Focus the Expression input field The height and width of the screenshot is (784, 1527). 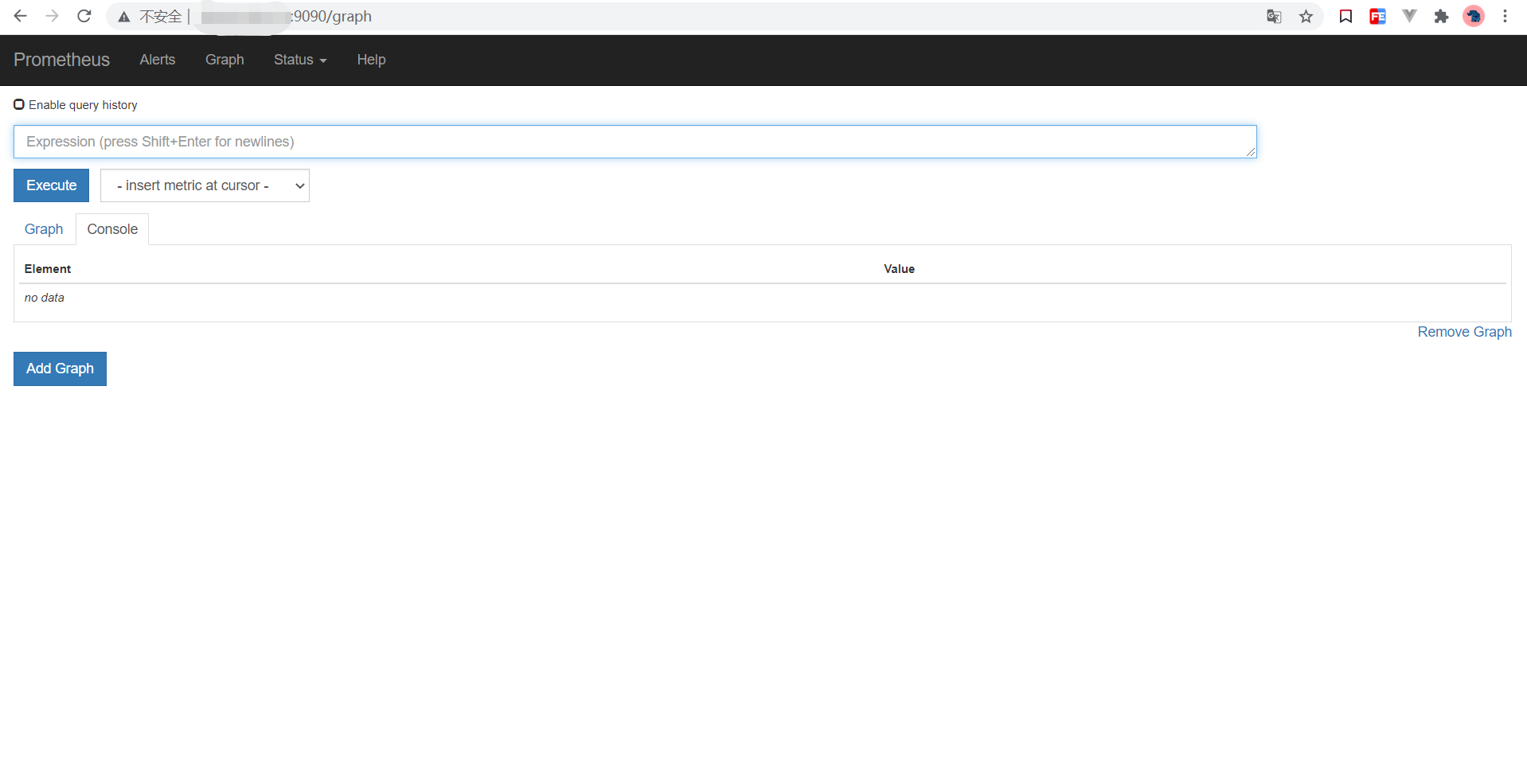click(635, 142)
